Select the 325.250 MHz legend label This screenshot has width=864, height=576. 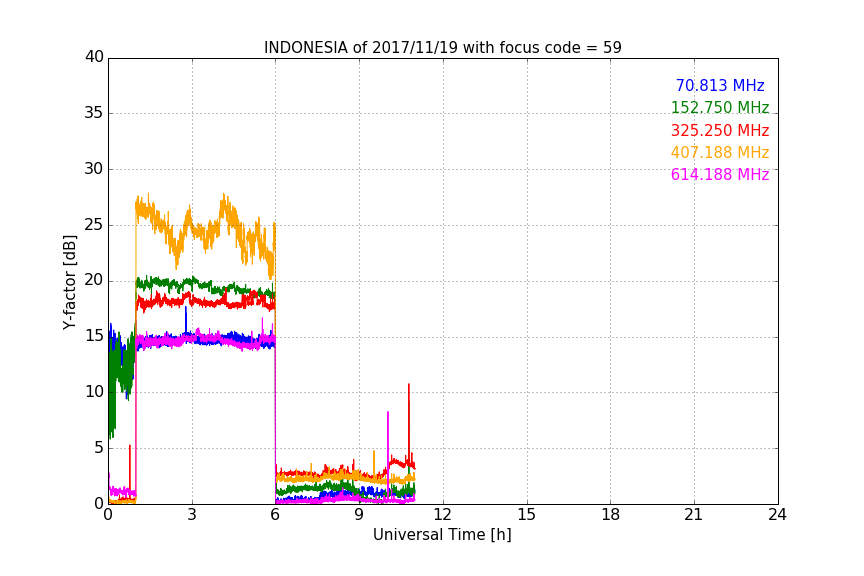click(x=720, y=131)
